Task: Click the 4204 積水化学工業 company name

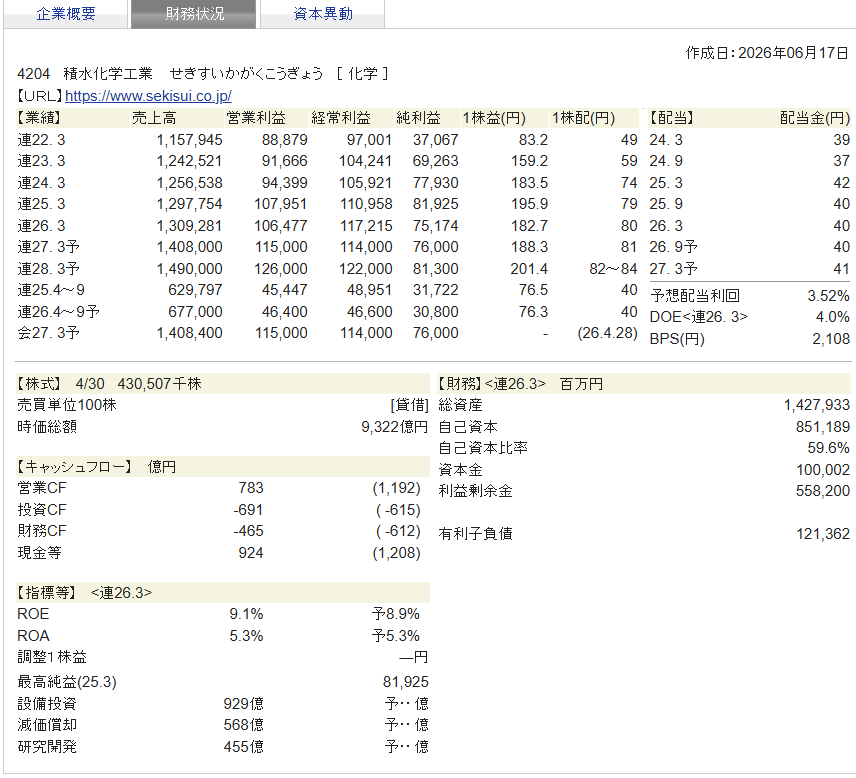Action: (85, 73)
